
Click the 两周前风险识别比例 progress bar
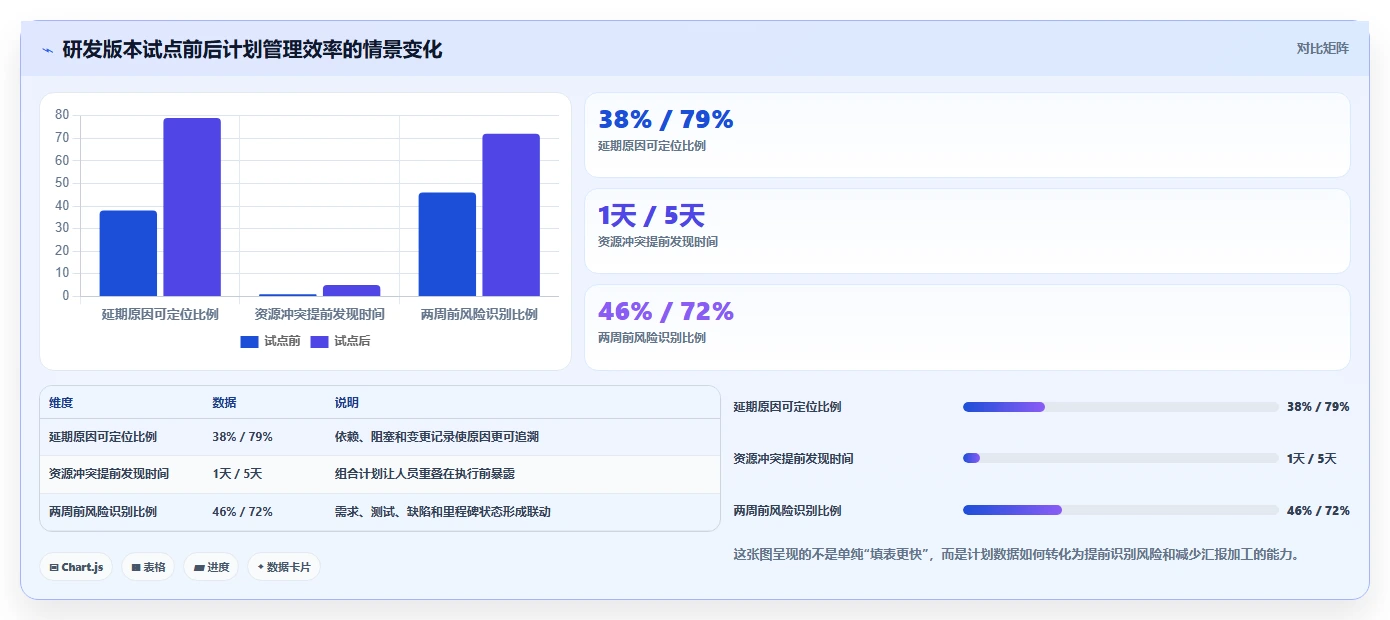point(1120,511)
